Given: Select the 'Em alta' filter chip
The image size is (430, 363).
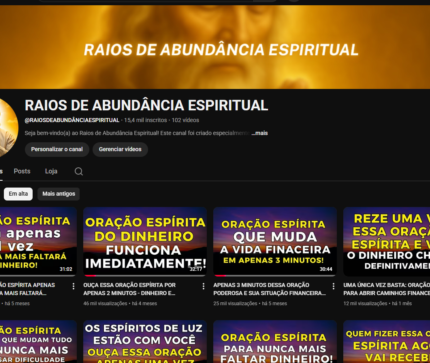Looking at the screenshot, I should coord(18,194).
